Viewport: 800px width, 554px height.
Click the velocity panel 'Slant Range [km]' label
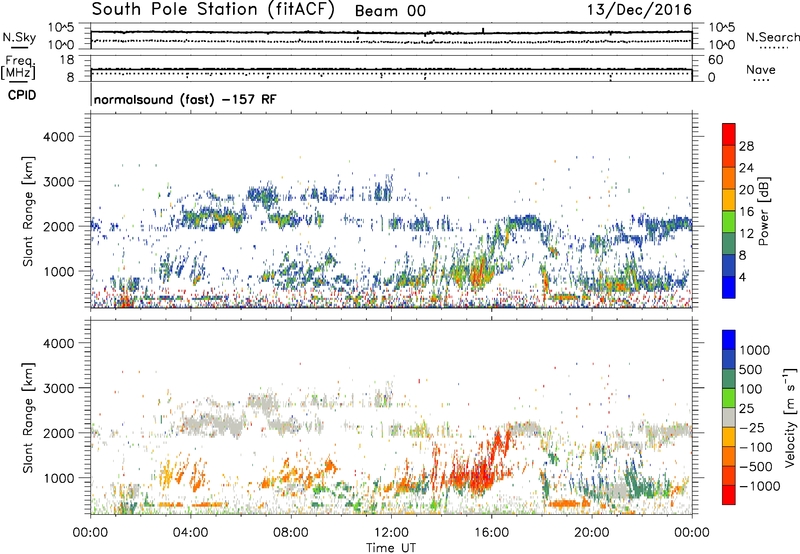pos(28,418)
